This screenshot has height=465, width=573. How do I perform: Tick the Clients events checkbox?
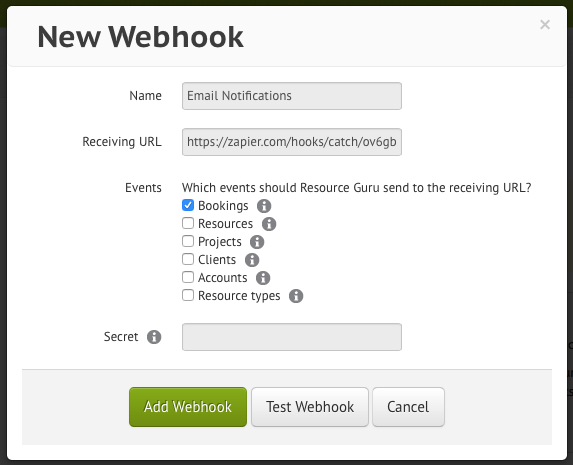[188, 259]
